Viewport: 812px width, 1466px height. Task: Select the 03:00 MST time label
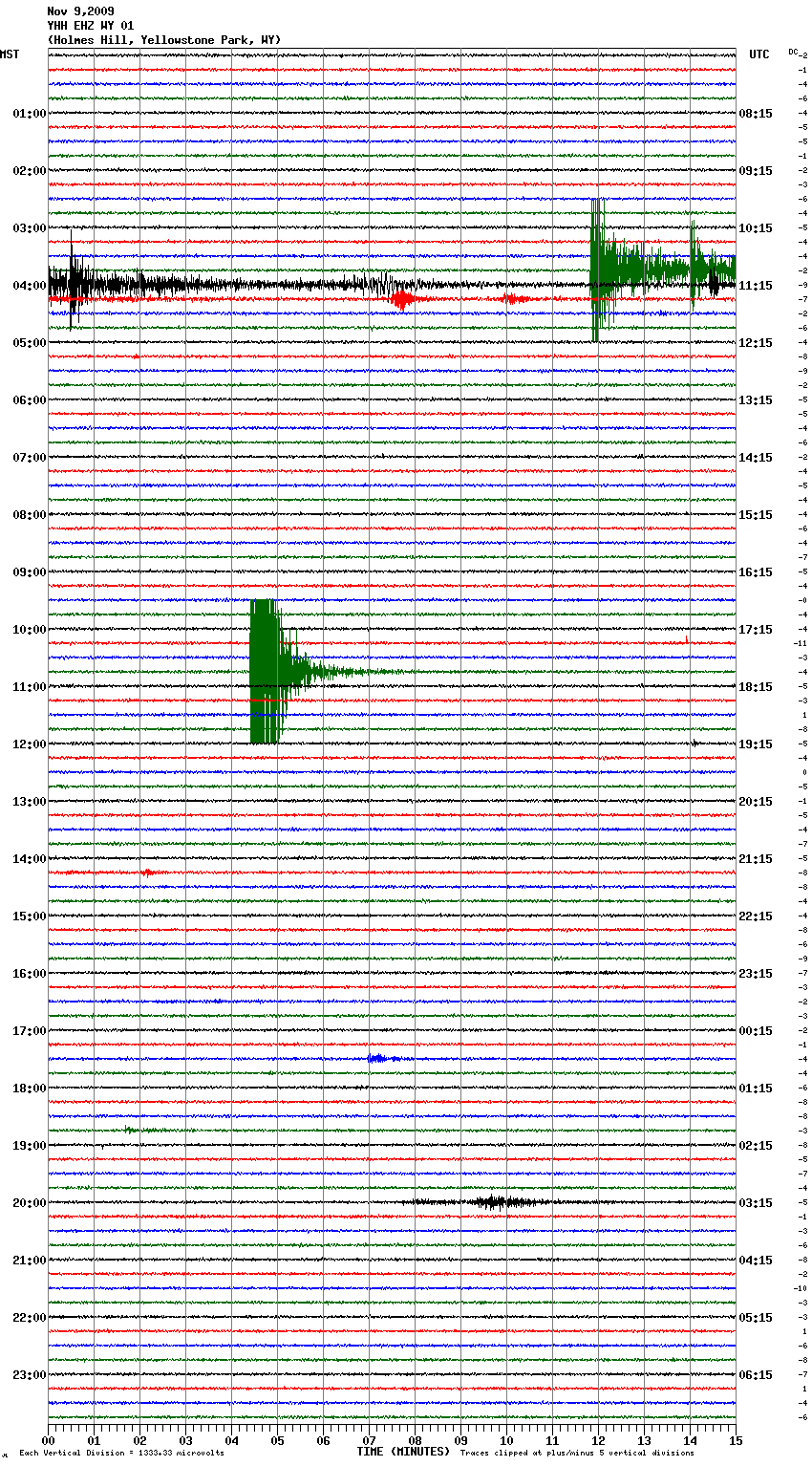tap(30, 228)
